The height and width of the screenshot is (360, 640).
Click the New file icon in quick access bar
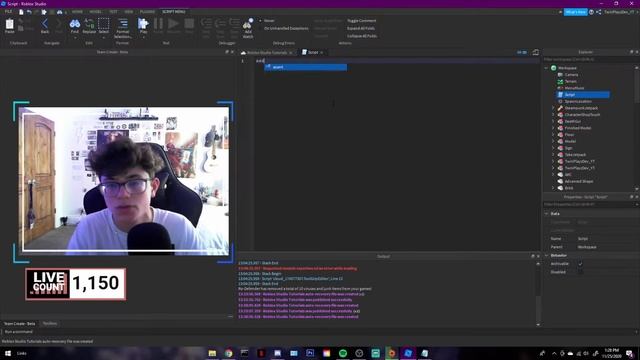click(x=21, y=12)
